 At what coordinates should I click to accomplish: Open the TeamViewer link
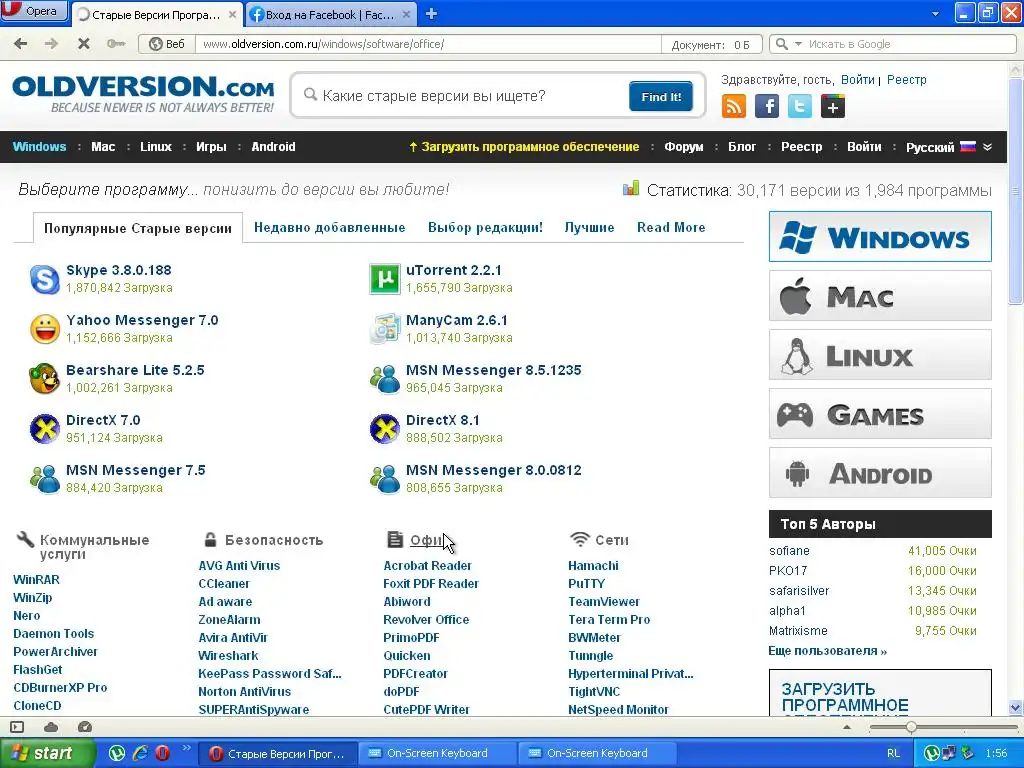[603, 601]
